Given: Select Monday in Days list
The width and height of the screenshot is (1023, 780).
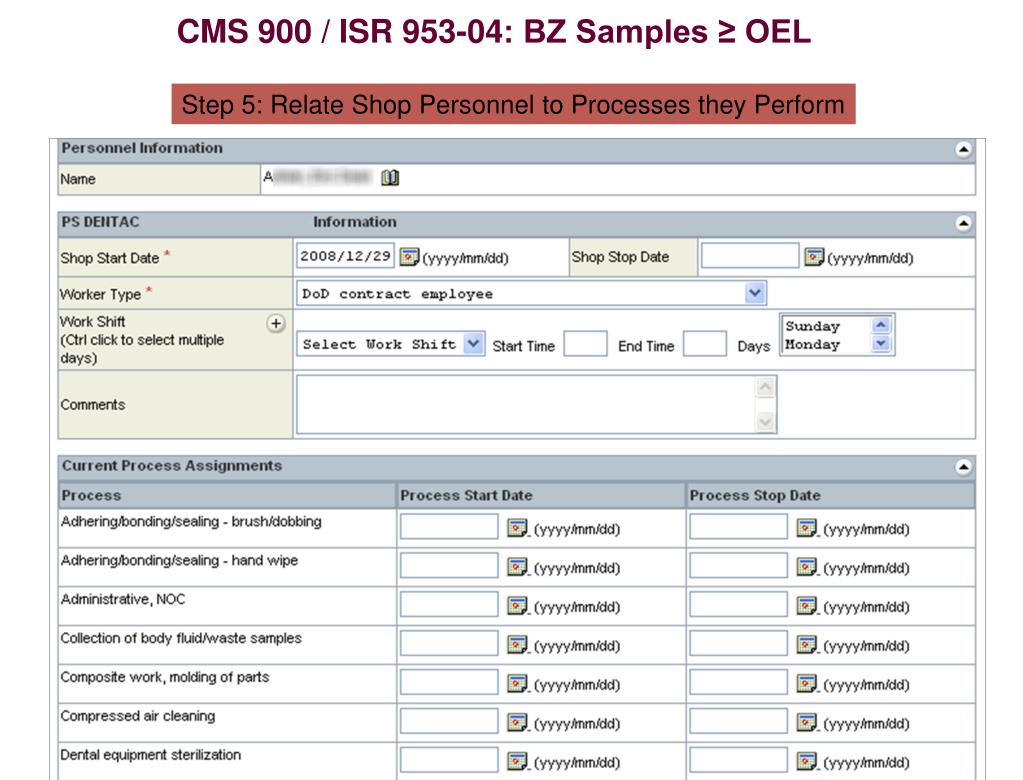Looking at the screenshot, I should [x=812, y=344].
